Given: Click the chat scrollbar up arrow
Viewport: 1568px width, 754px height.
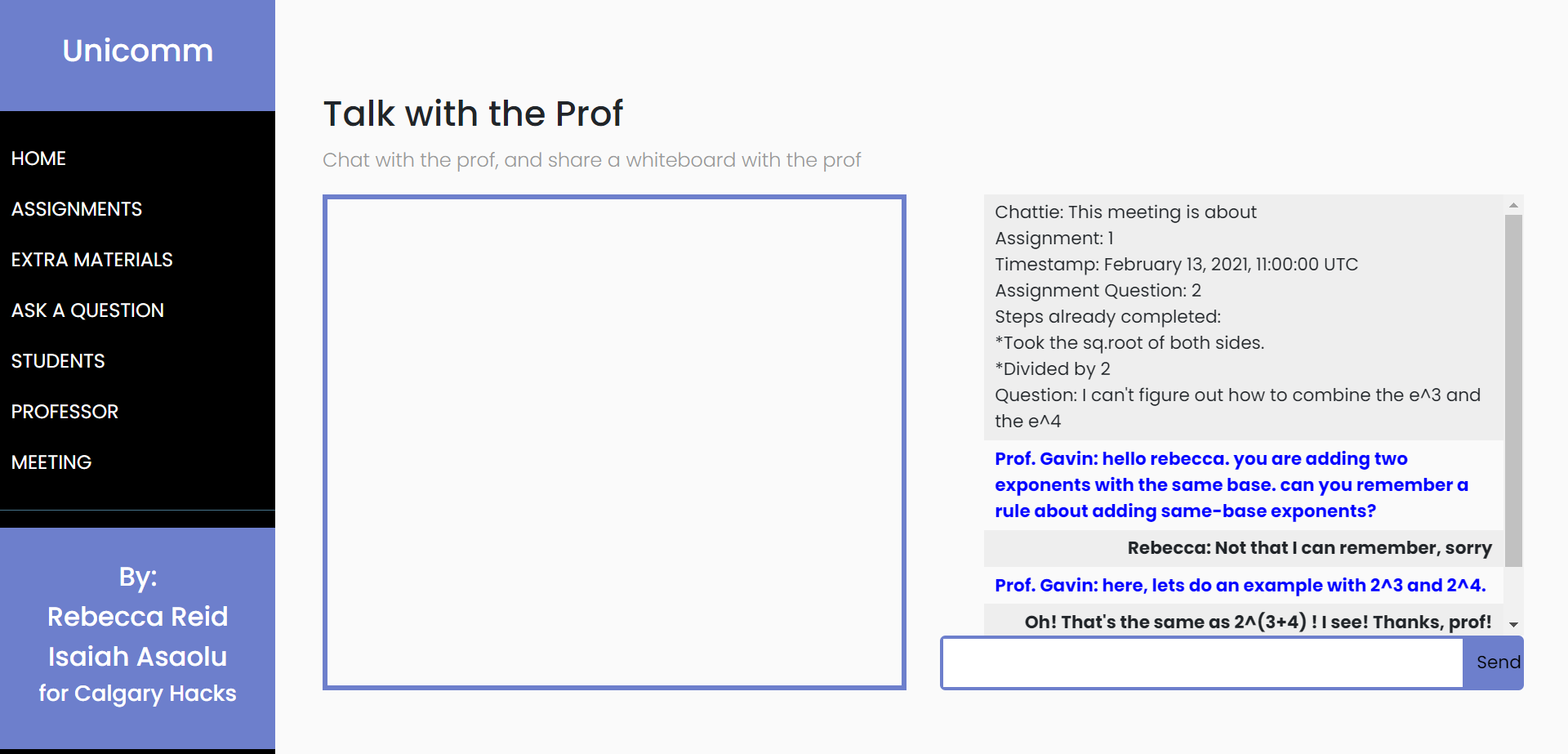Looking at the screenshot, I should point(1513,205).
